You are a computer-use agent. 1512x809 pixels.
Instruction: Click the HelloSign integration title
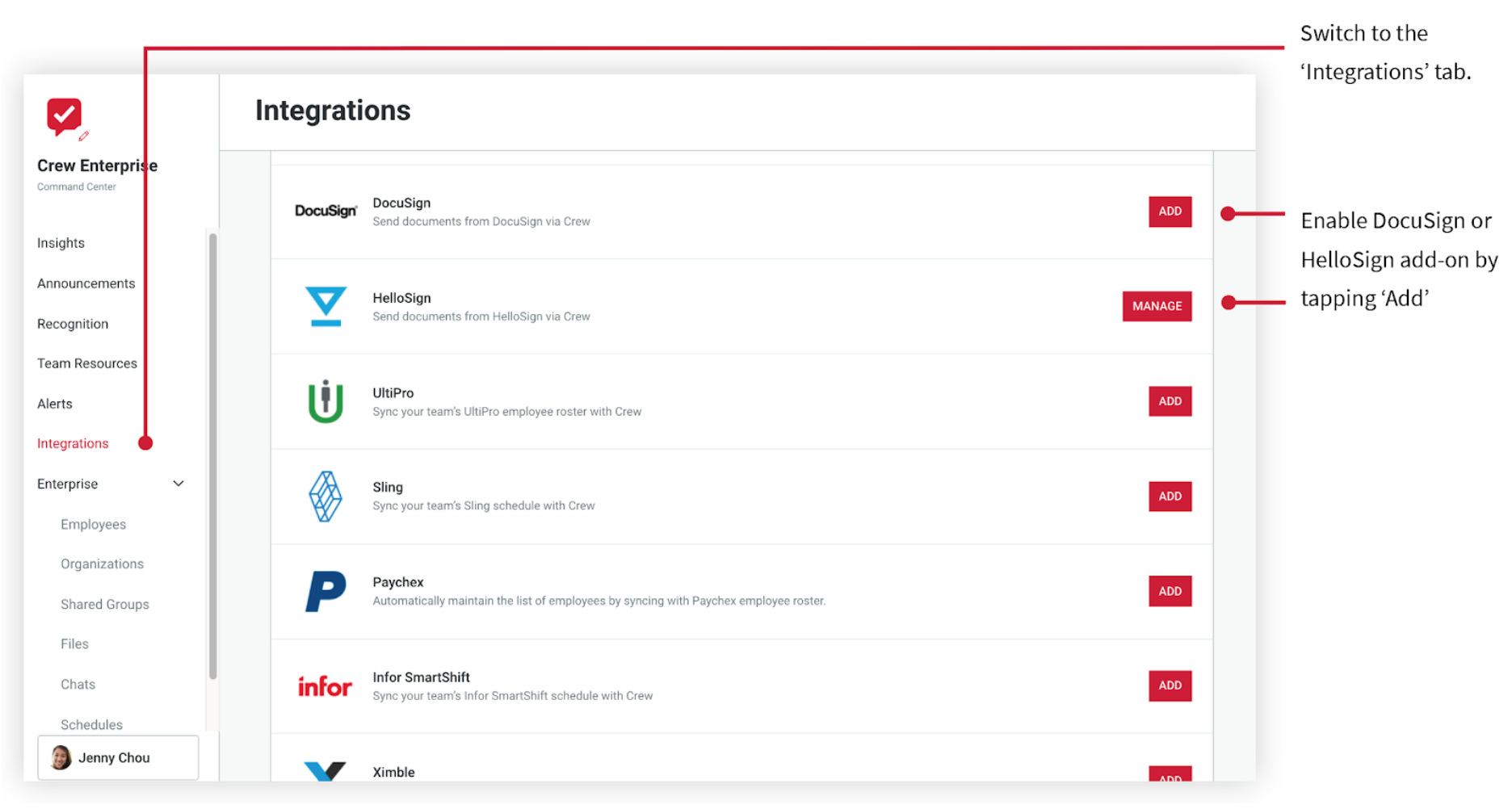[401, 298]
